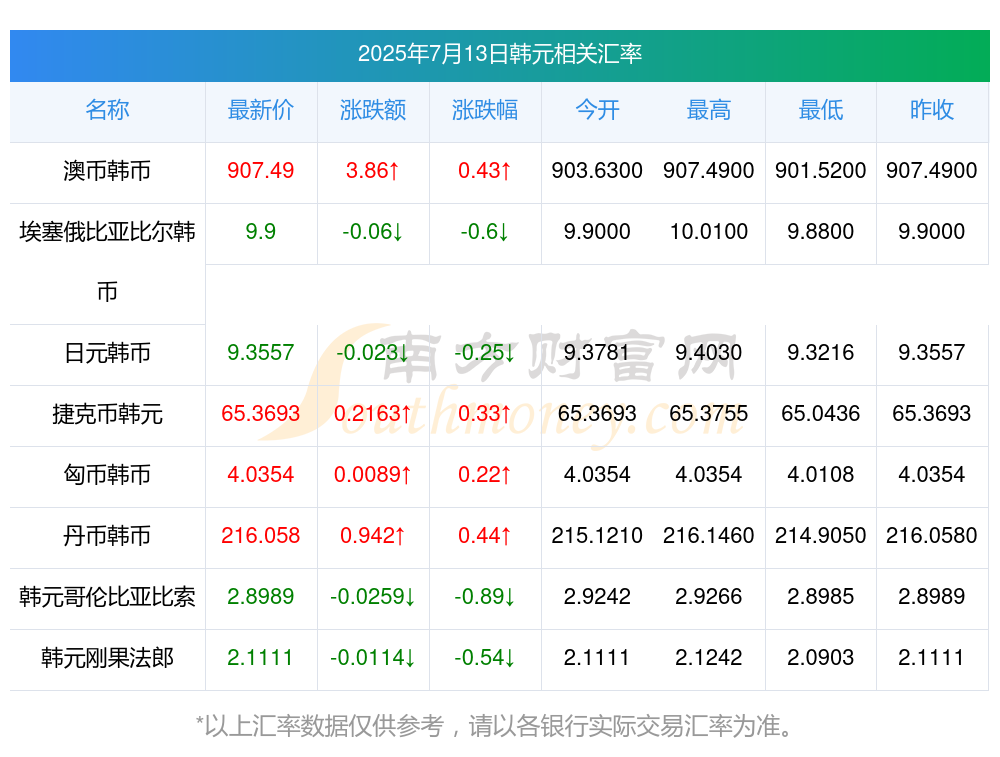Click the 韩元哥伦比亚比索 row name

pyautogui.click(x=107, y=597)
